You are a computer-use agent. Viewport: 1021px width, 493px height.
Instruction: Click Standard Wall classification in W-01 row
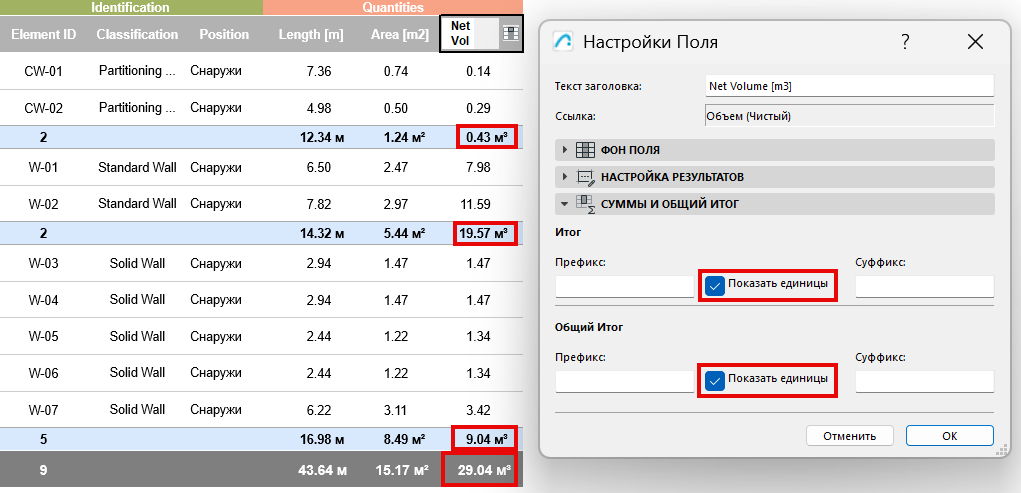(x=137, y=167)
